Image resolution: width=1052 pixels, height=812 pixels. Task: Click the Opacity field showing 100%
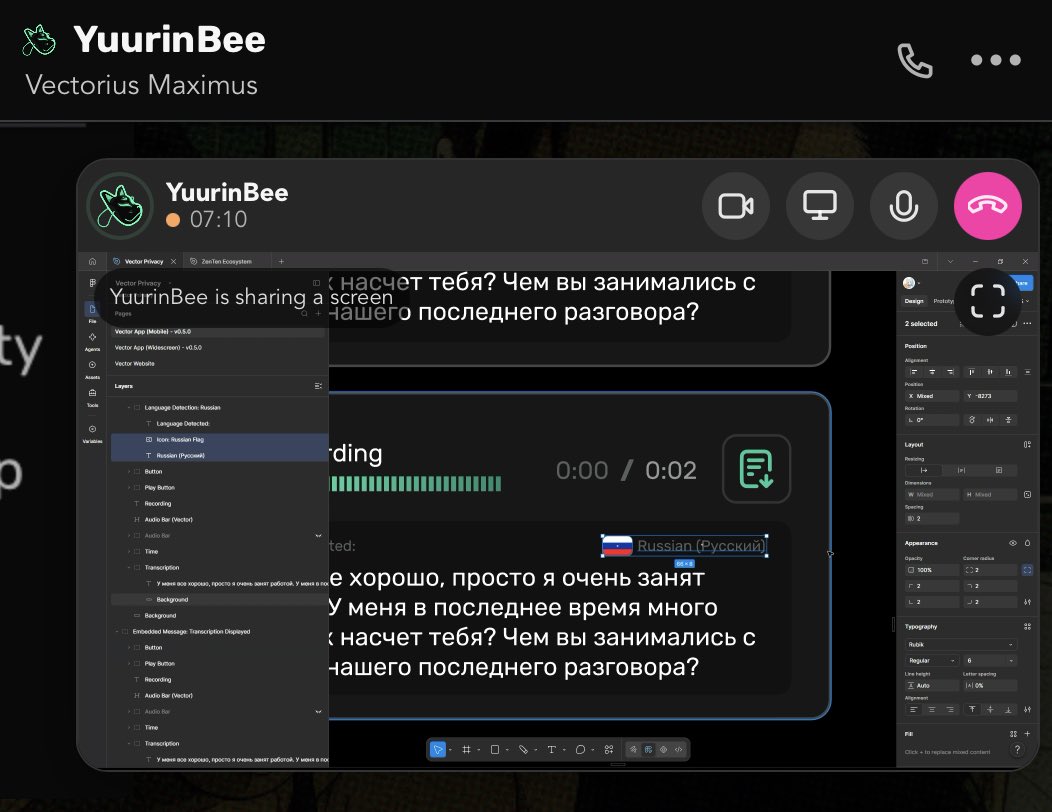click(931, 570)
